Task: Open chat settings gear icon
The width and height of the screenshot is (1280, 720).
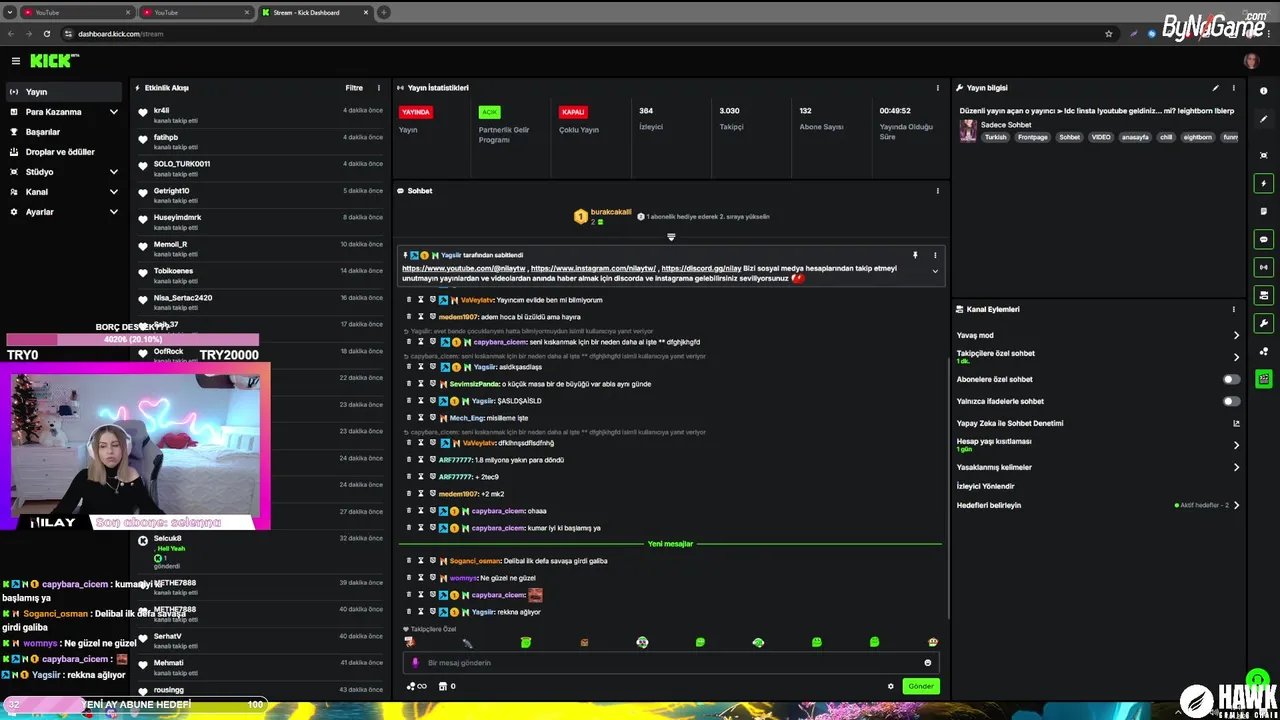Action: point(891,686)
